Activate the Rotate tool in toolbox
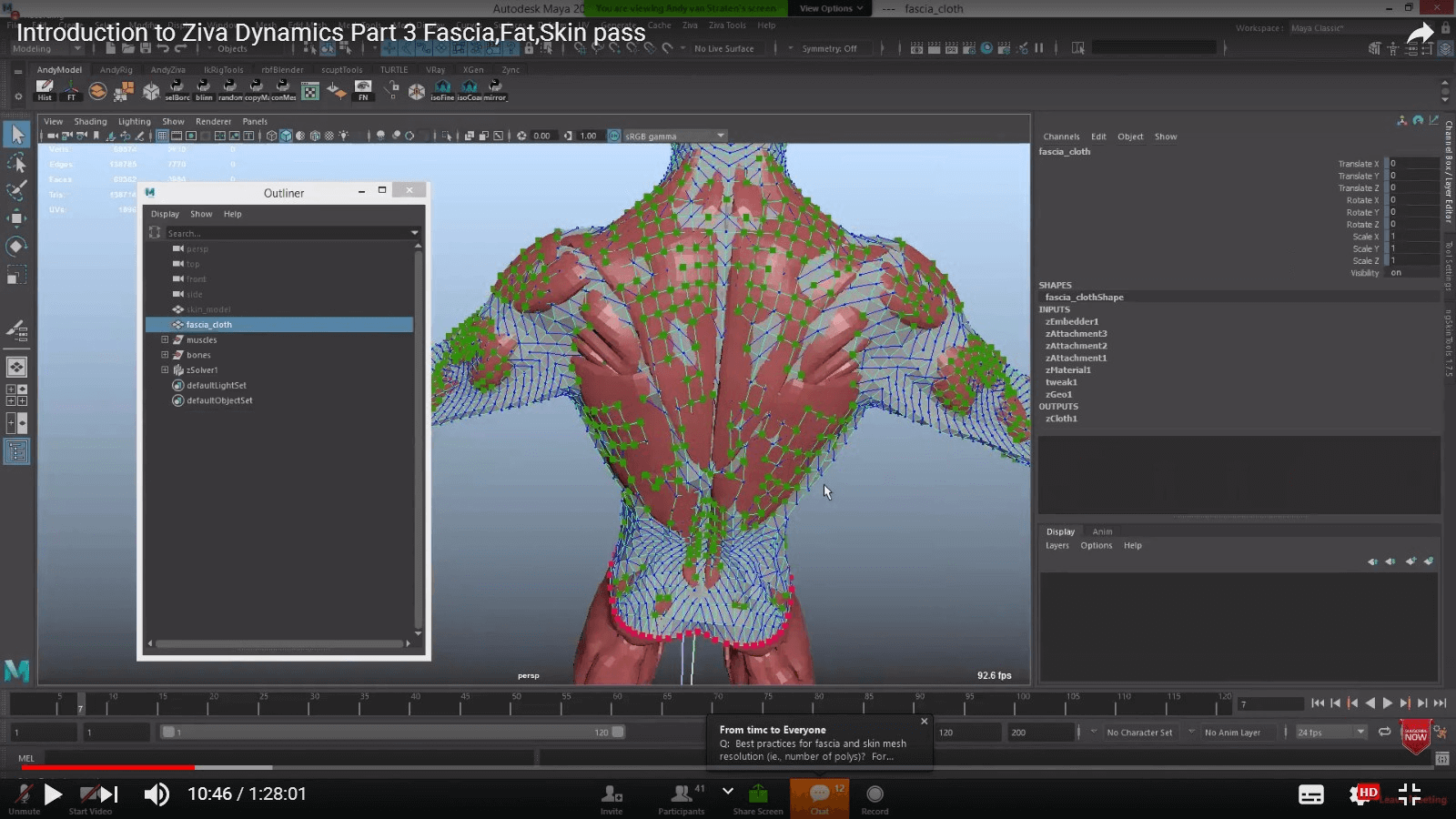 [x=16, y=247]
